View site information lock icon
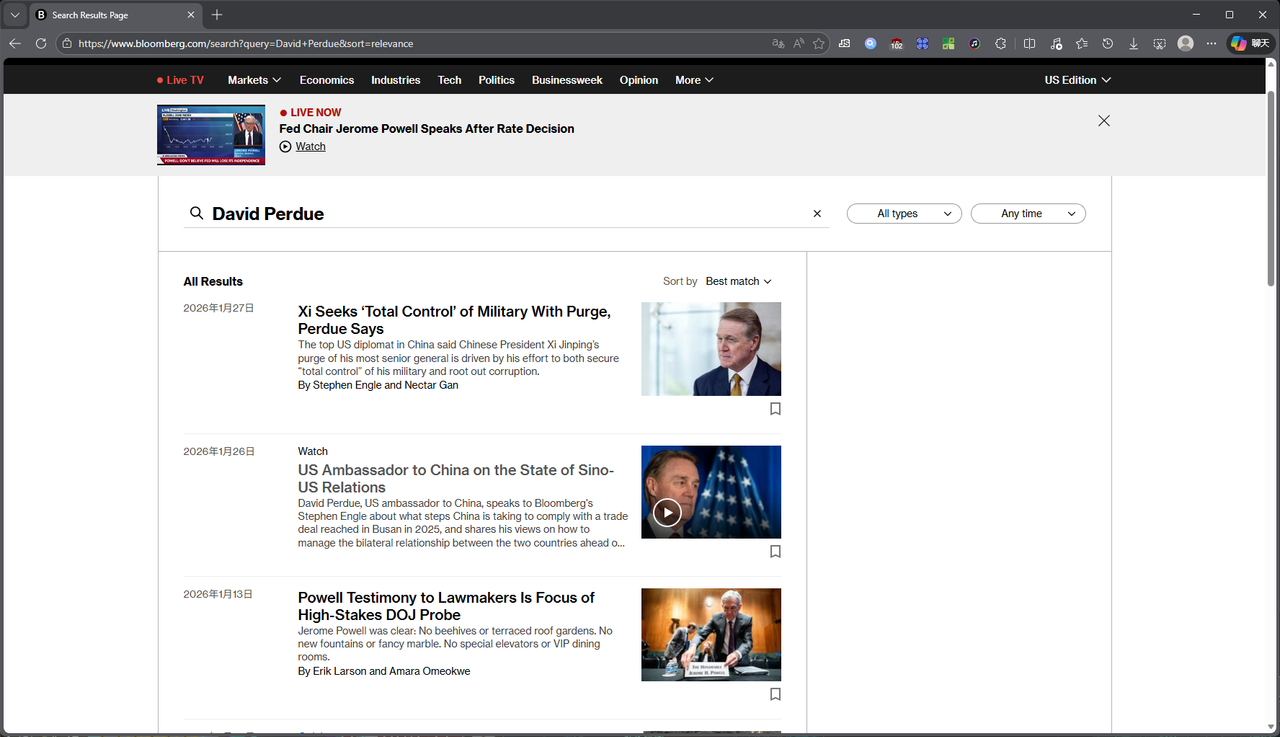 67,43
